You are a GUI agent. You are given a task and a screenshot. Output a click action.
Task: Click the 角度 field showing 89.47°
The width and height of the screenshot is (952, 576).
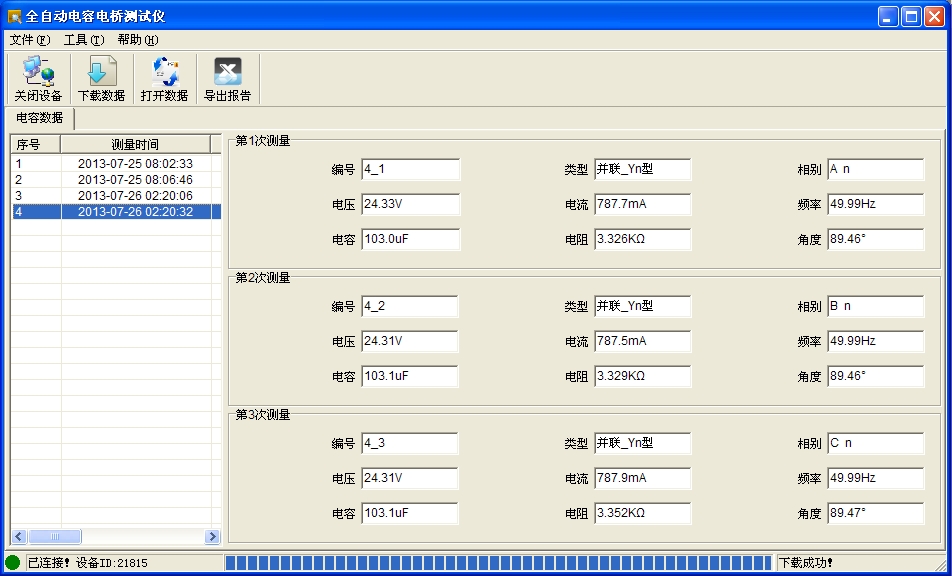coord(876,513)
